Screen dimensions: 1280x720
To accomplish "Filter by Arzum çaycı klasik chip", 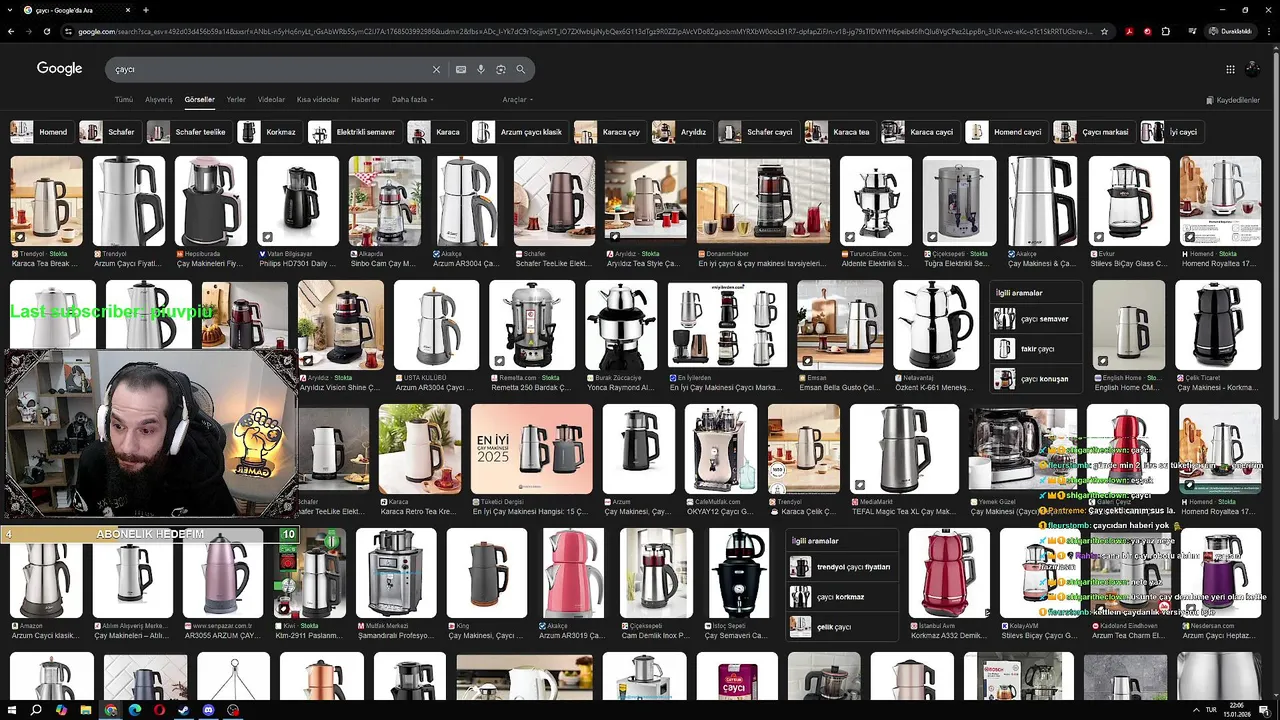I will [518, 132].
